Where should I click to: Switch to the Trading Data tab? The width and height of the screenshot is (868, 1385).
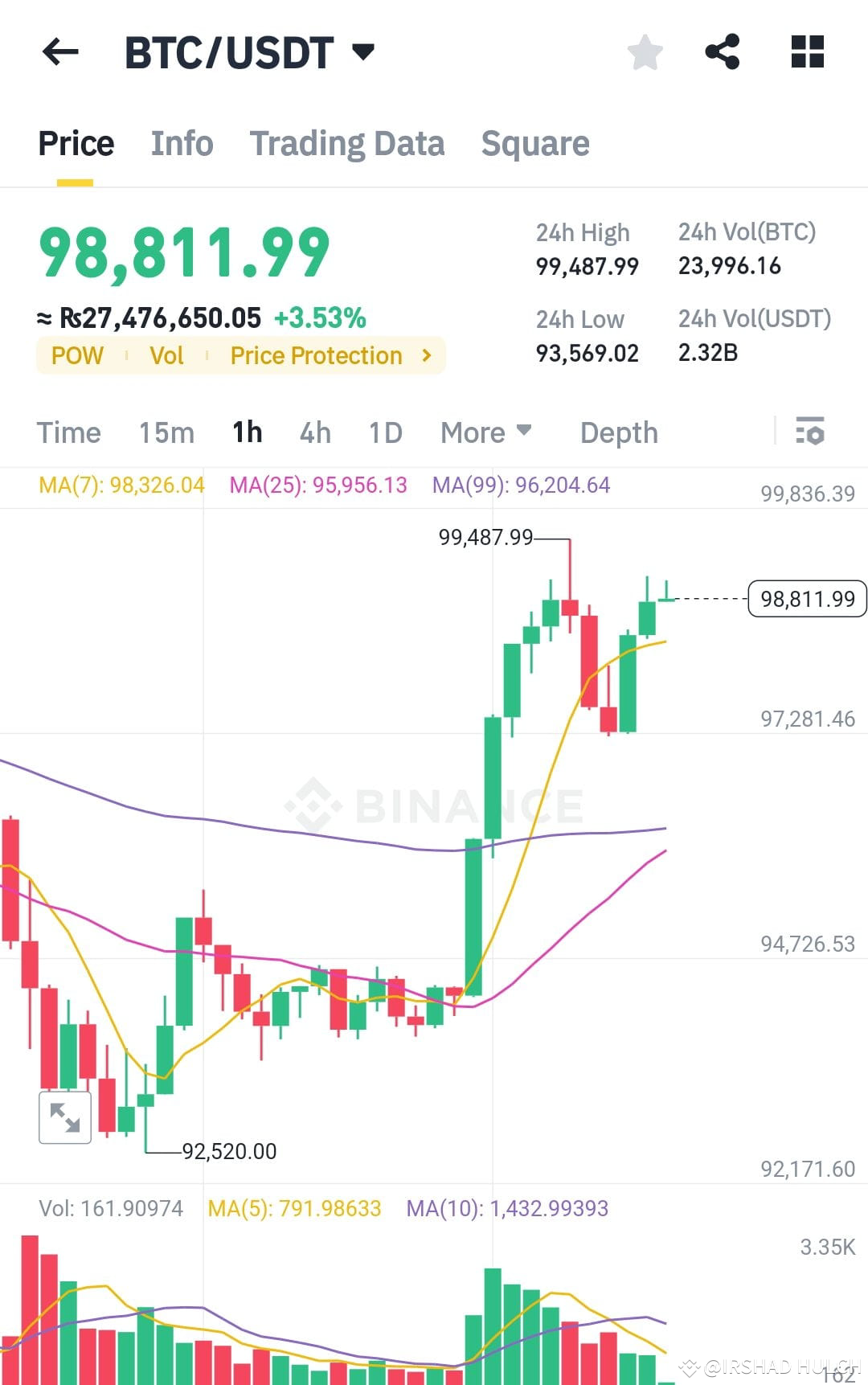(347, 143)
